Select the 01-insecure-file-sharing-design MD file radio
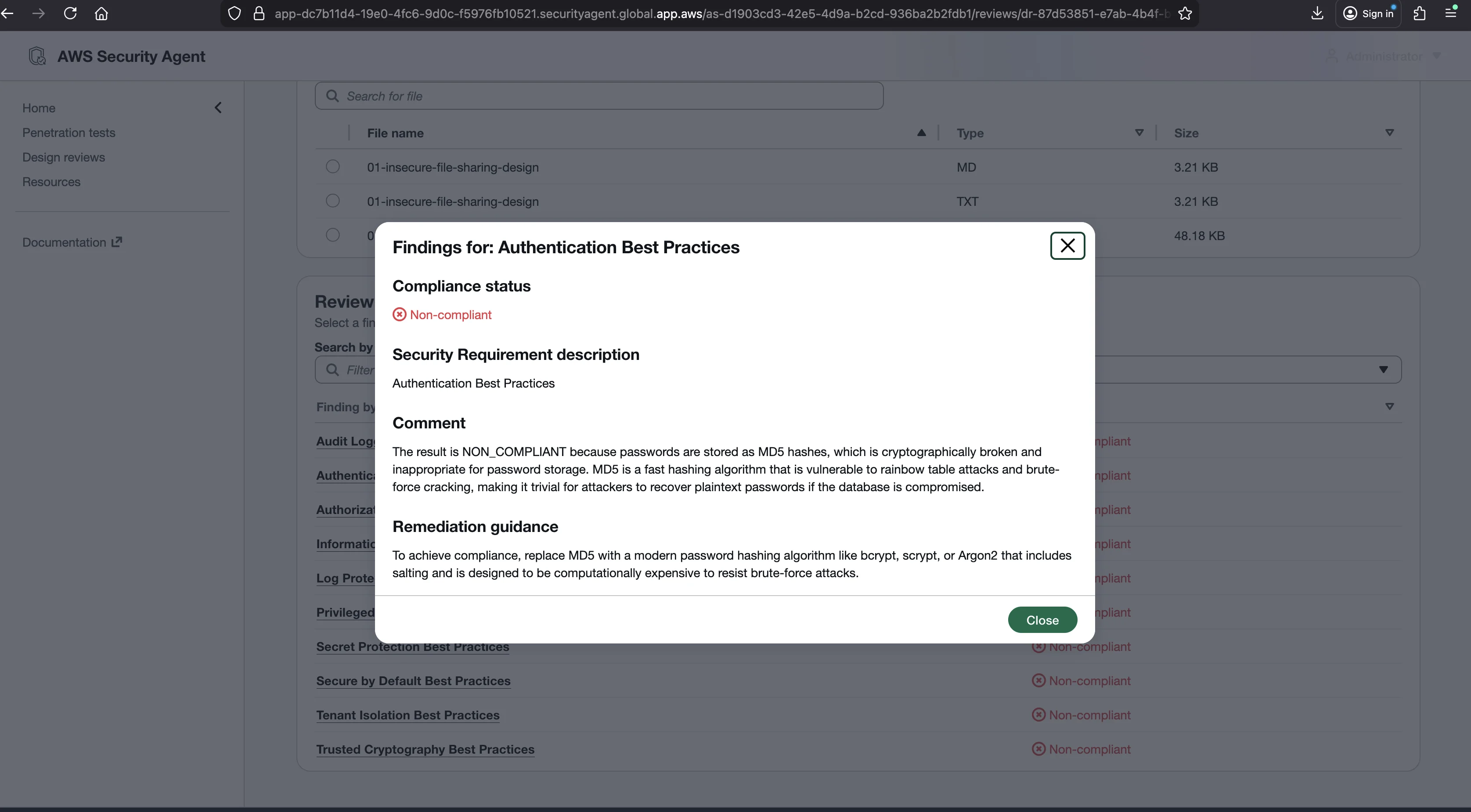This screenshot has height=812, width=1471. [x=332, y=167]
